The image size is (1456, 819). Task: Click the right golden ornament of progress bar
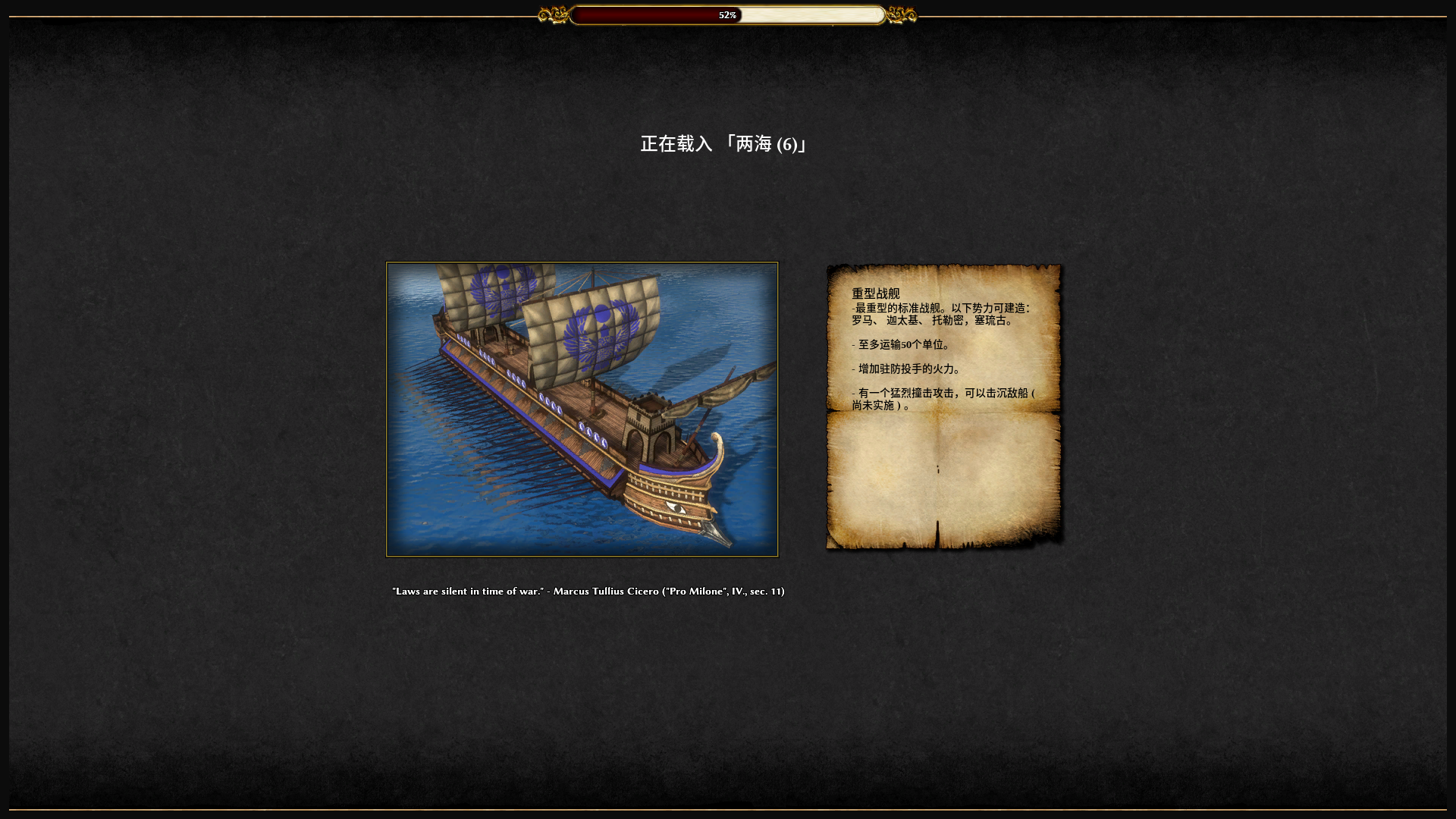click(901, 15)
